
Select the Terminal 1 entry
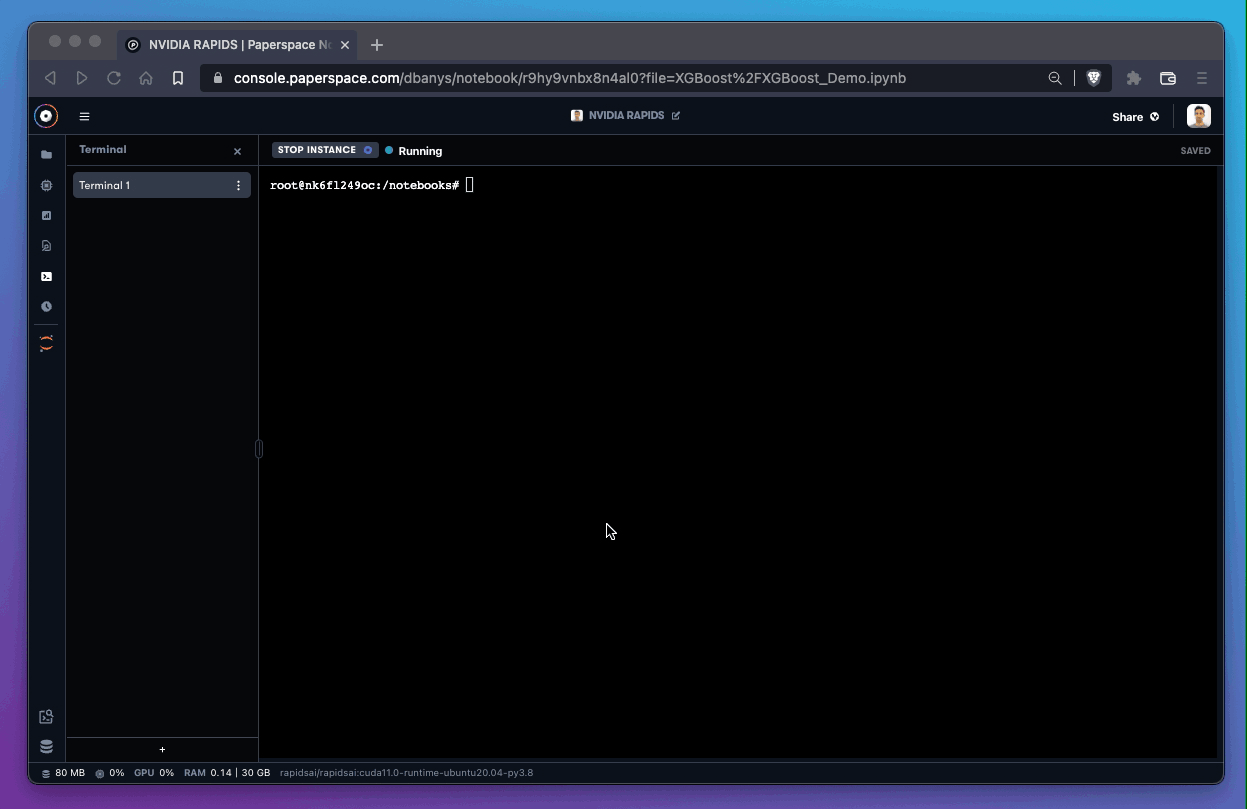tap(162, 185)
